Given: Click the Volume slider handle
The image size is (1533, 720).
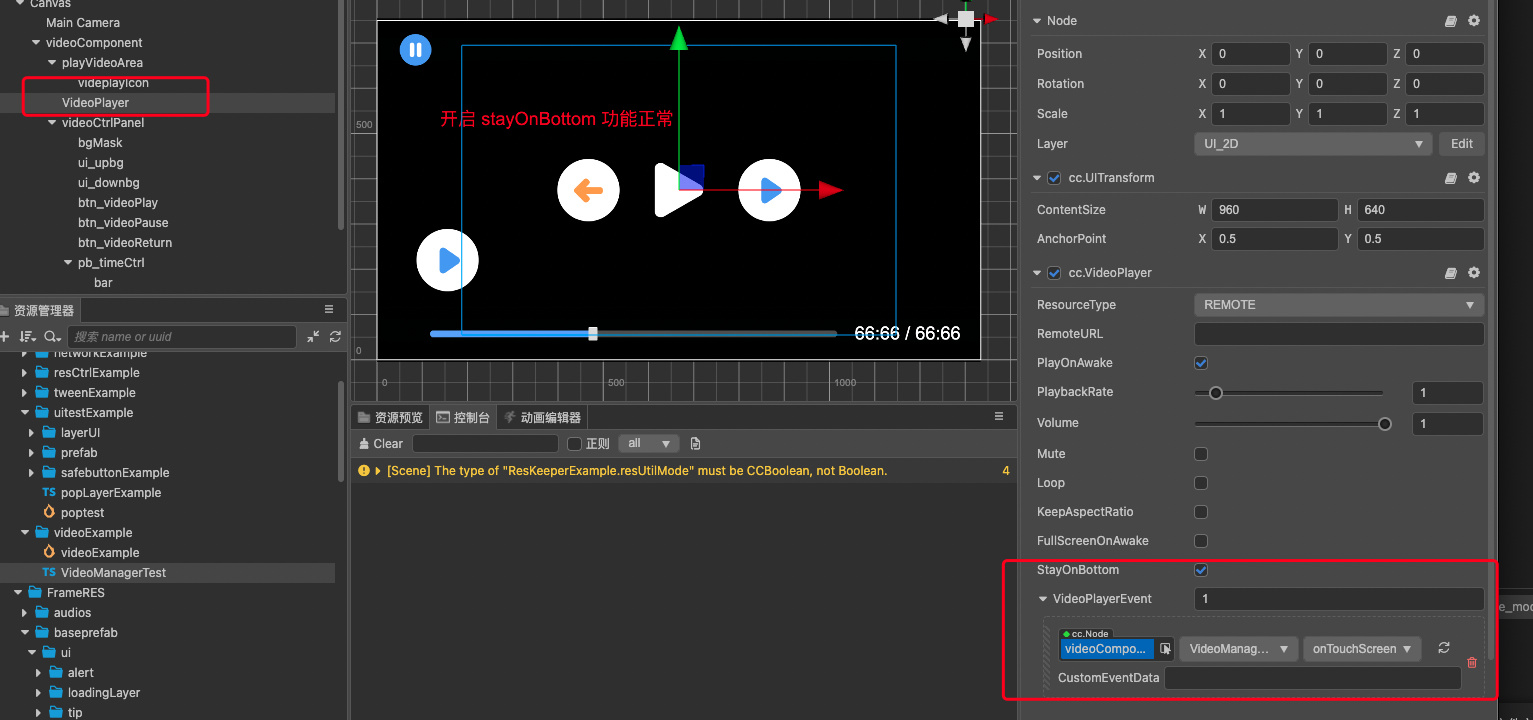Looking at the screenshot, I should (1385, 424).
